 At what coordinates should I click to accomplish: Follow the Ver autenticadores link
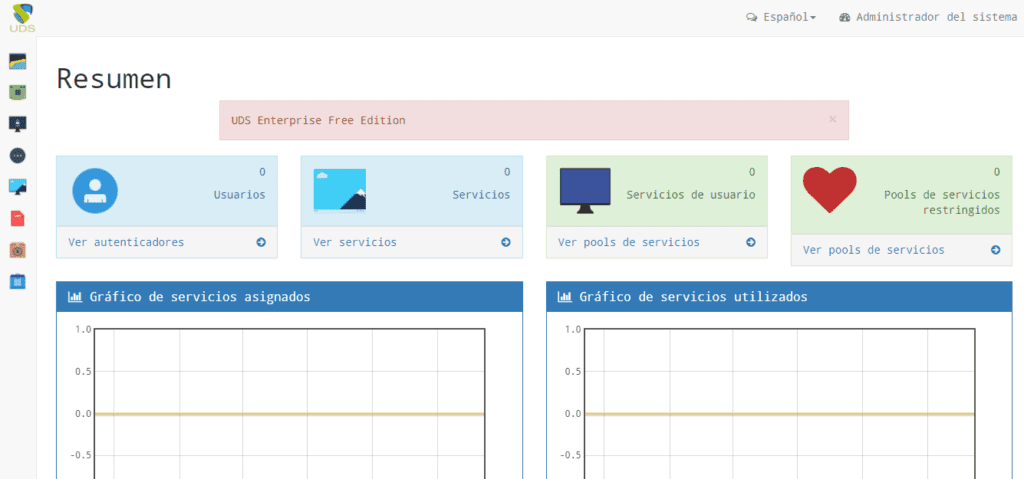[126, 242]
